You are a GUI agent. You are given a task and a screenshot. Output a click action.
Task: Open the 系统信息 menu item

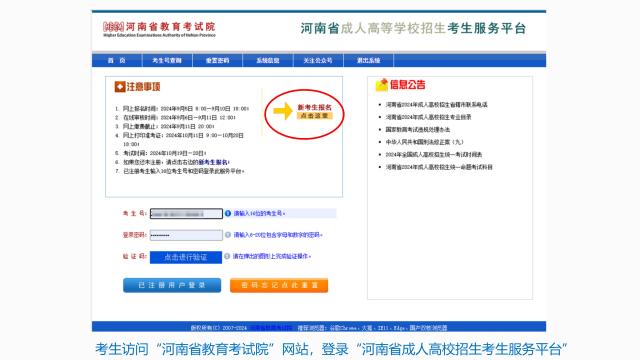click(x=268, y=60)
